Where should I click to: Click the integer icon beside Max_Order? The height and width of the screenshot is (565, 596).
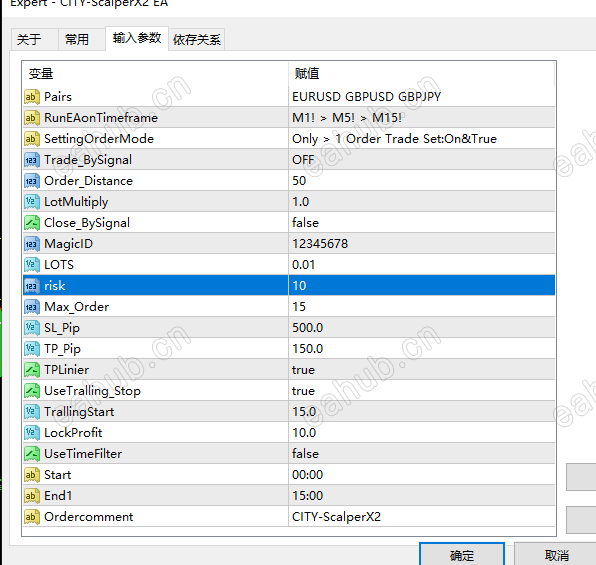point(32,307)
